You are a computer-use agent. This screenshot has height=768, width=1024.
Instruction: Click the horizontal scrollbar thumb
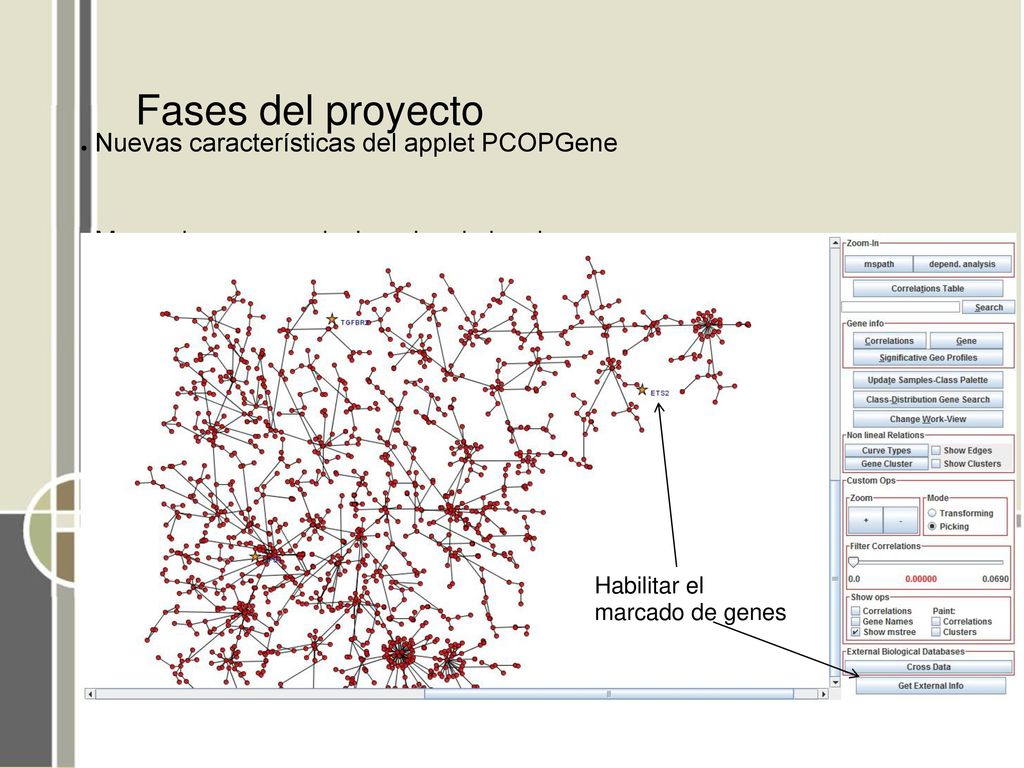[609, 694]
